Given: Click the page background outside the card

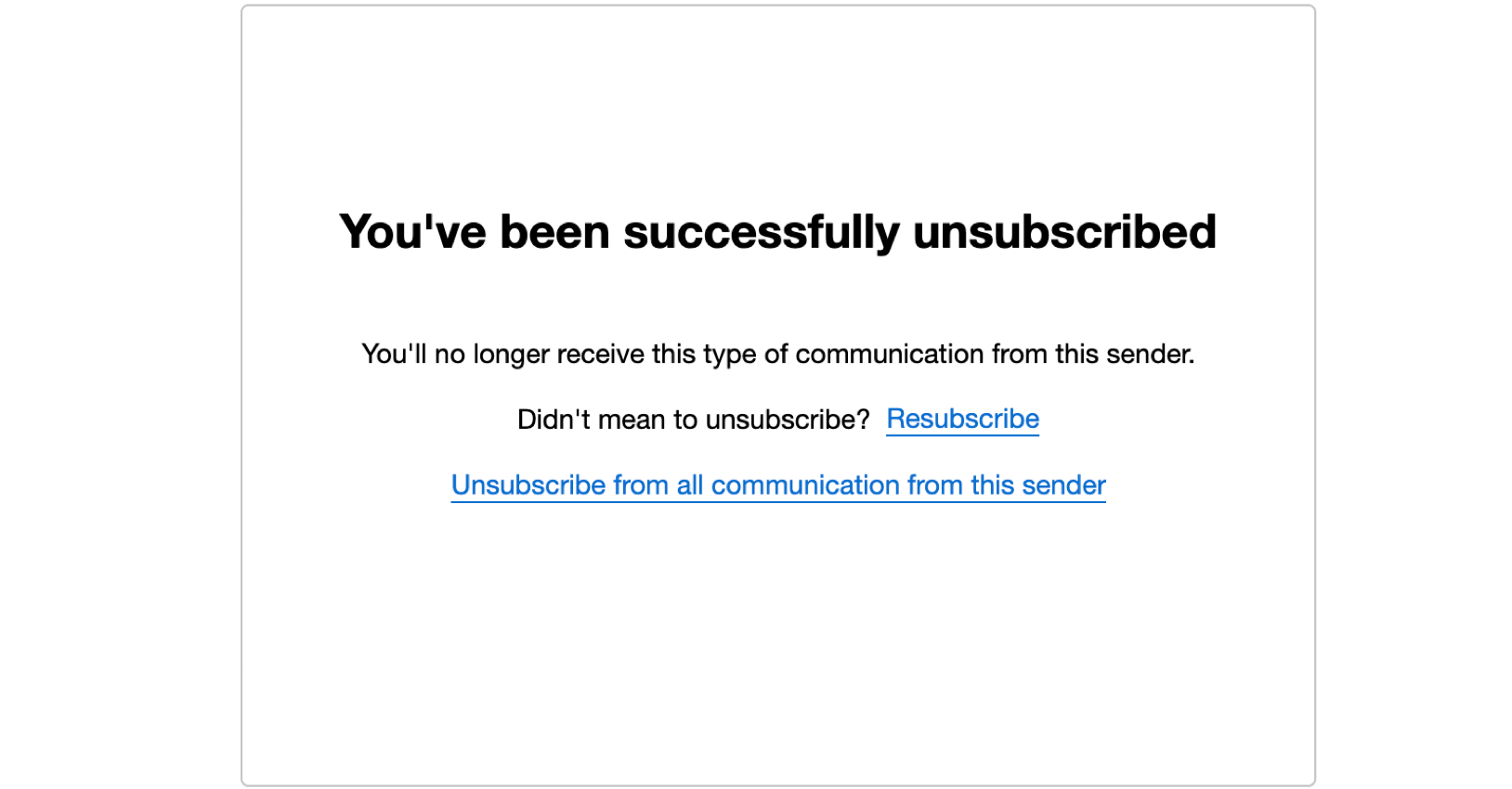Looking at the screenshot, I should pyautogui.click(x=111, y=394).
